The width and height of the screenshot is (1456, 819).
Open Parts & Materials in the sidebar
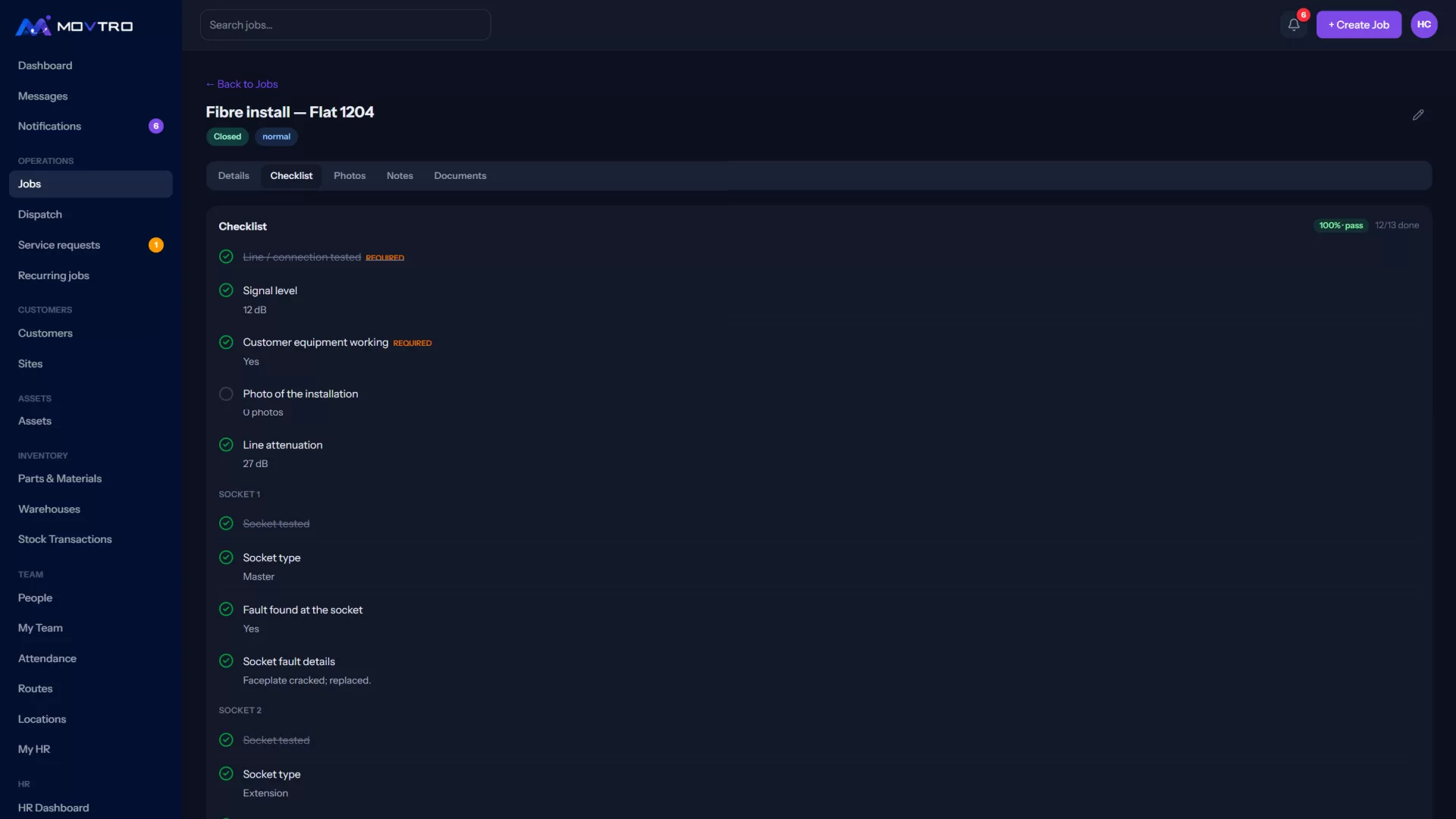(x=91, y=479)
